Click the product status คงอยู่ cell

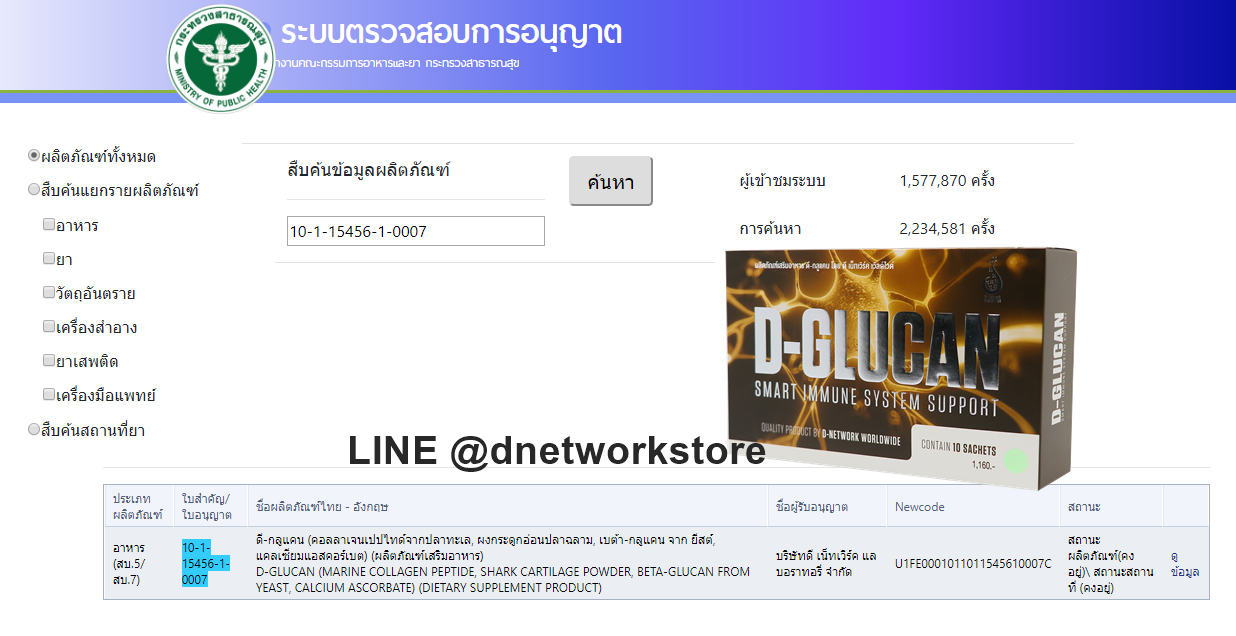pyautogui.click(x=1110, y=564)
